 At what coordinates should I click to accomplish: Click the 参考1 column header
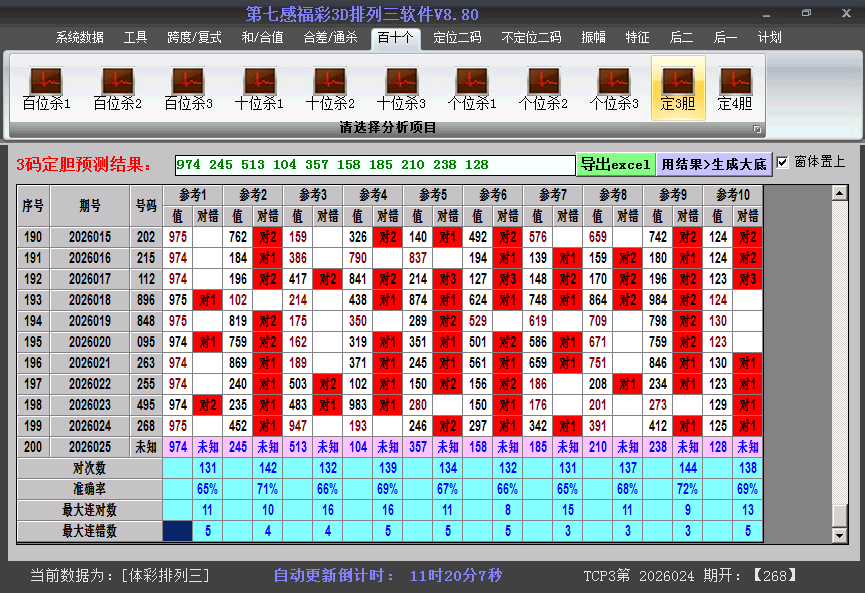[x=192, y=194]
